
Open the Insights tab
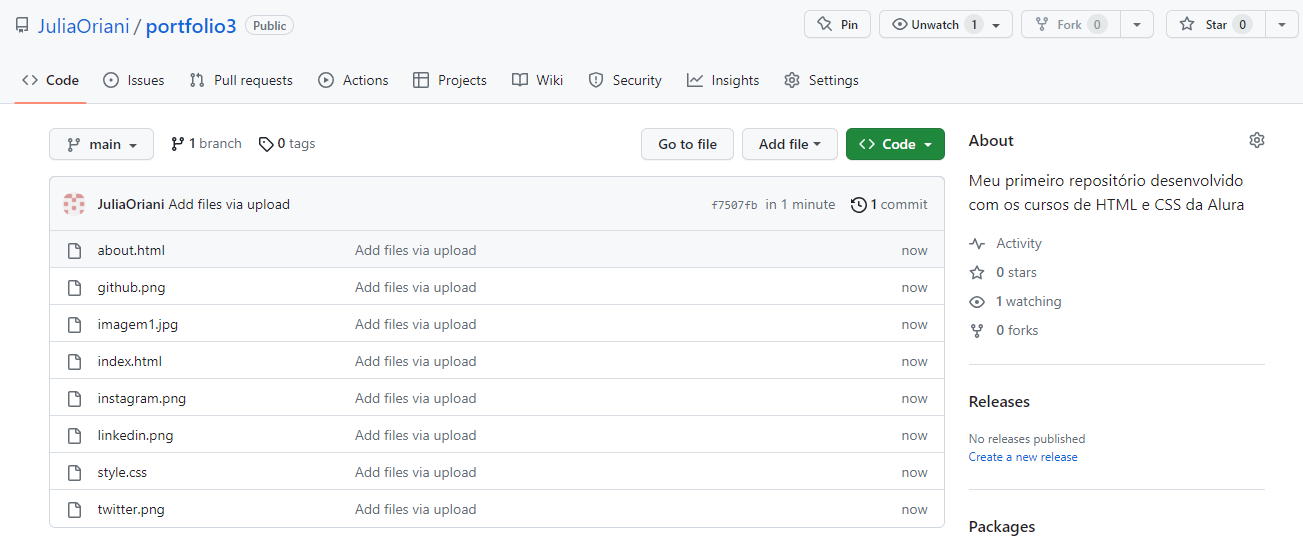pyautogui.click(x=723, y=80)
